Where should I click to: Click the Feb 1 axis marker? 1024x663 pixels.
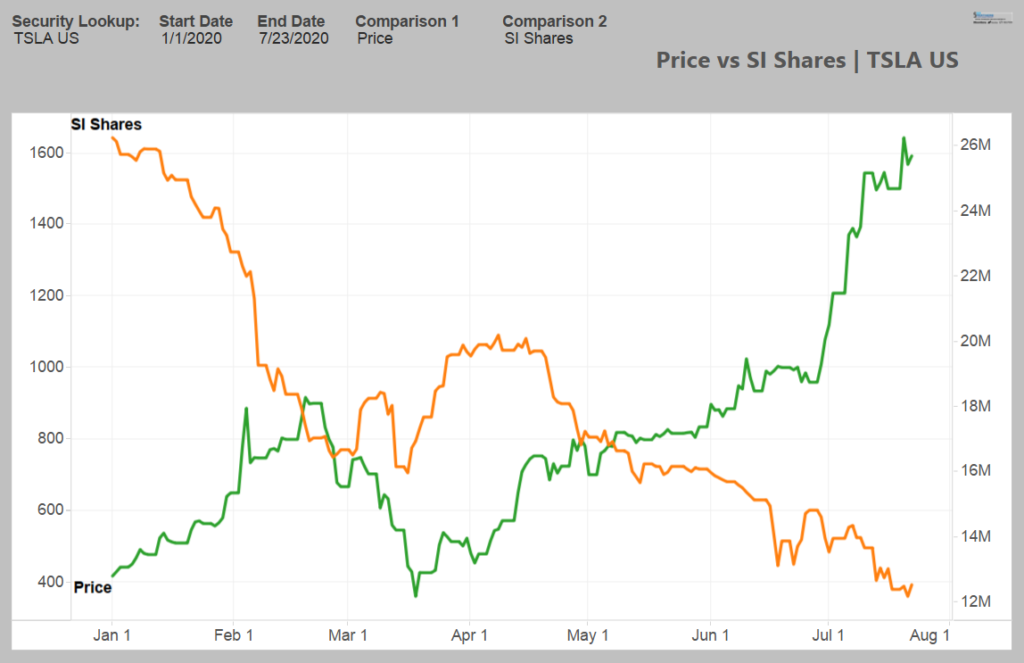click(233, 635)
